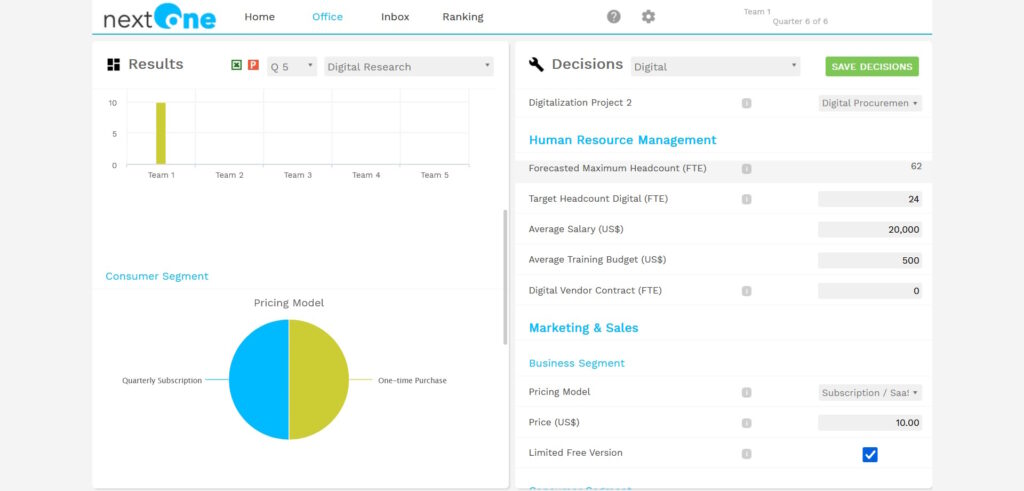Viewport: 1024px width, 491px height.
Task: Toggle the Limited Free Version checkbox
Action: 870,454
